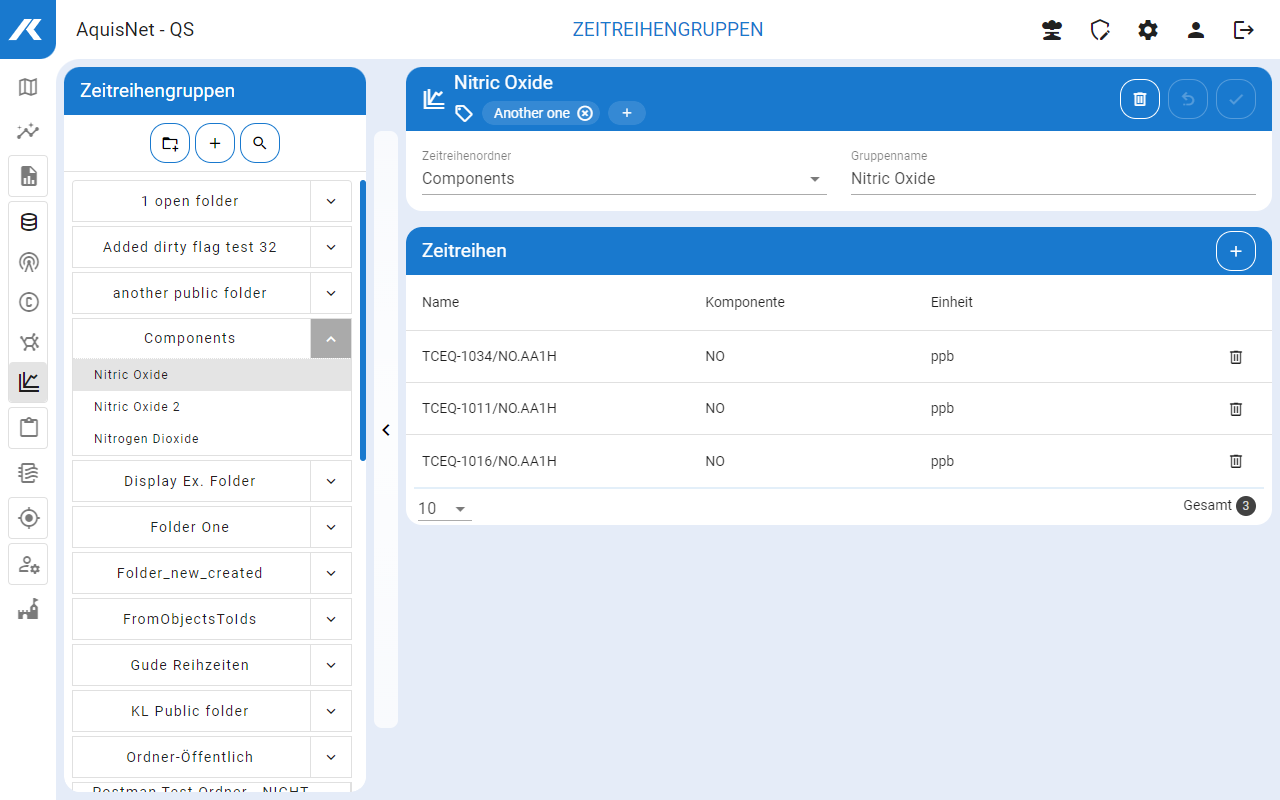Image resolution: width=1280 pixels, height=800 pixels.
Task: Collapse the left panel with arrow
Action: tap(386, 430)
